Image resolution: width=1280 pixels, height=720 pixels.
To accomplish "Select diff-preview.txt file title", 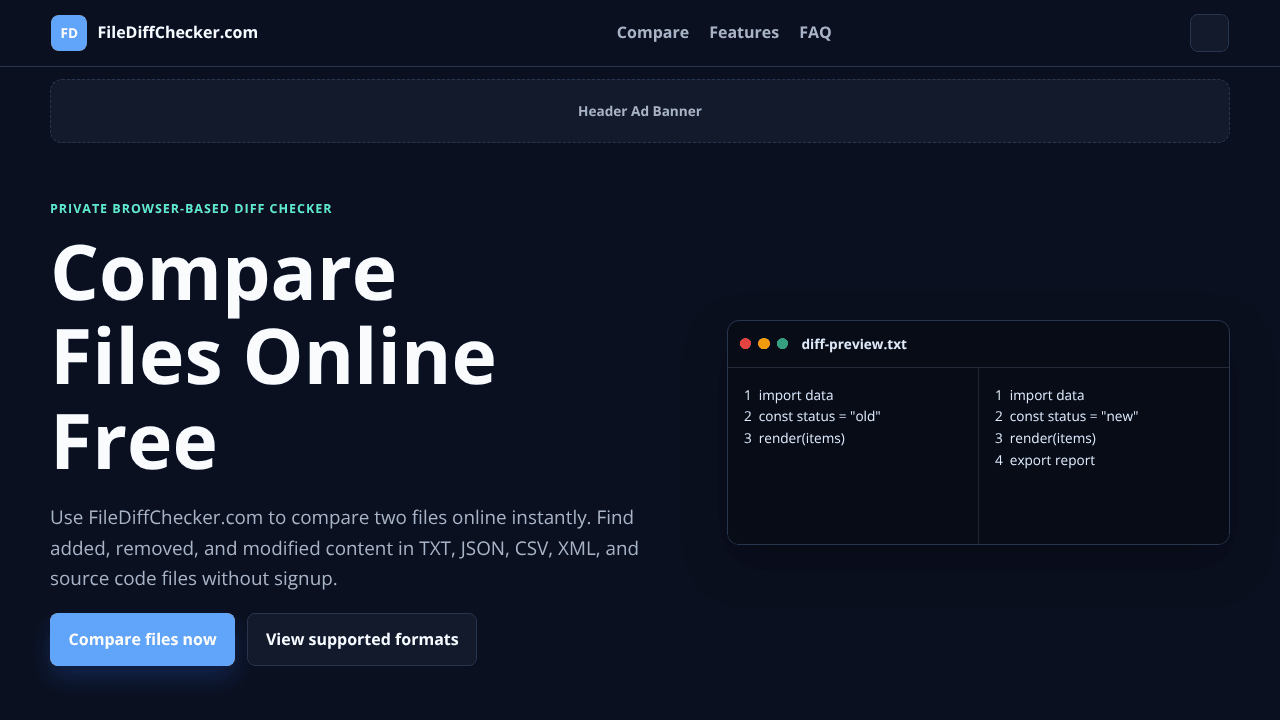I will [x=854, y=344].
